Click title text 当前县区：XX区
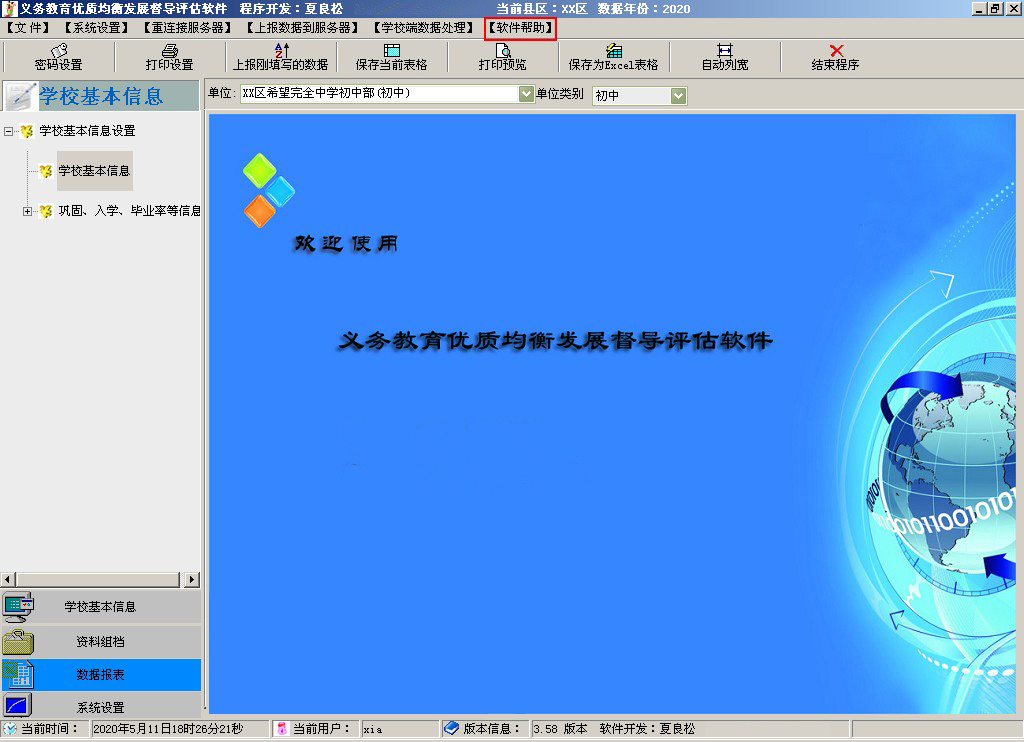Image resolution: width=1024 pixels, height=742 pixels. pos(541,8)
